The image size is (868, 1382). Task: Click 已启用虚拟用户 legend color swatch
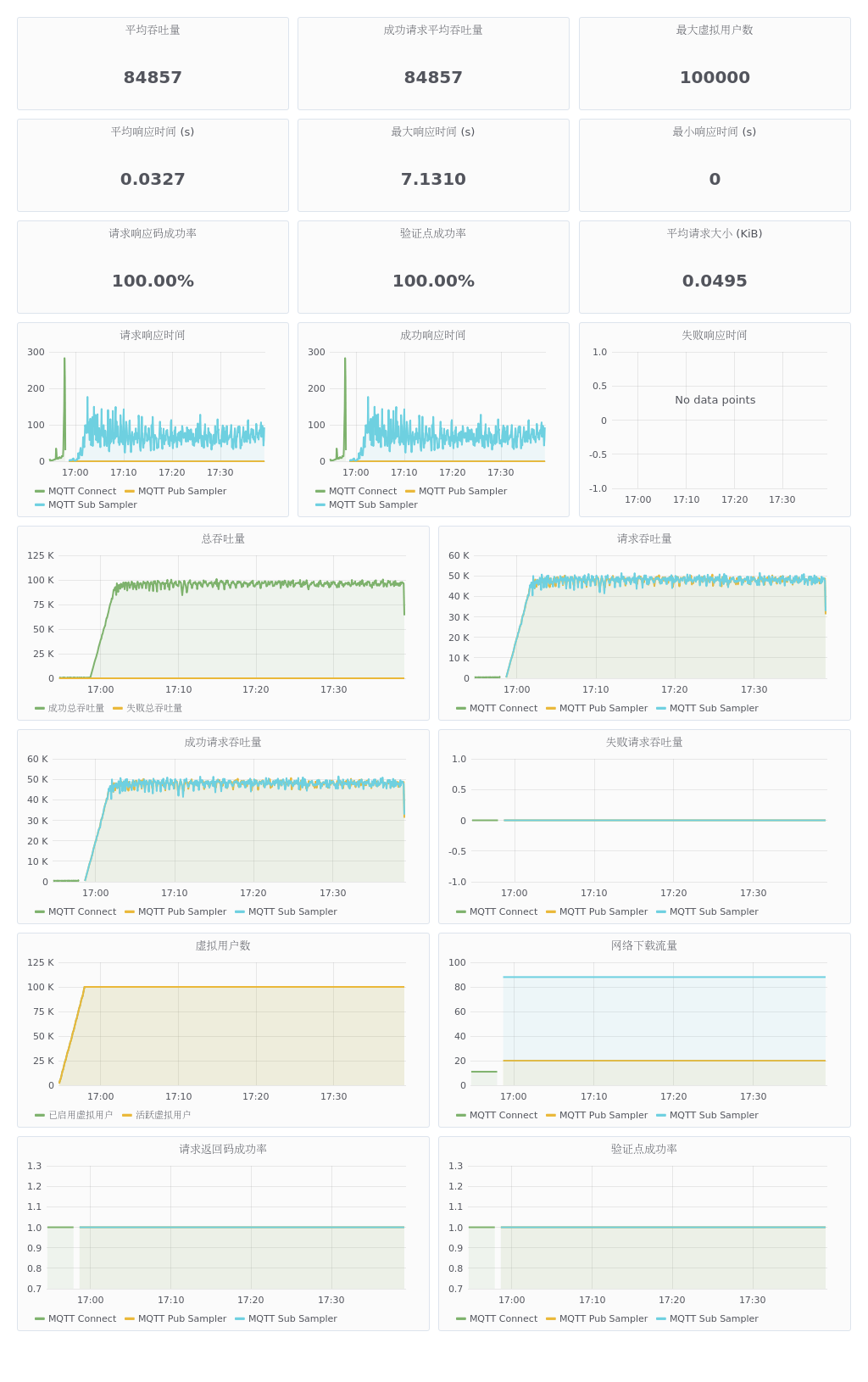point(40,1115)
